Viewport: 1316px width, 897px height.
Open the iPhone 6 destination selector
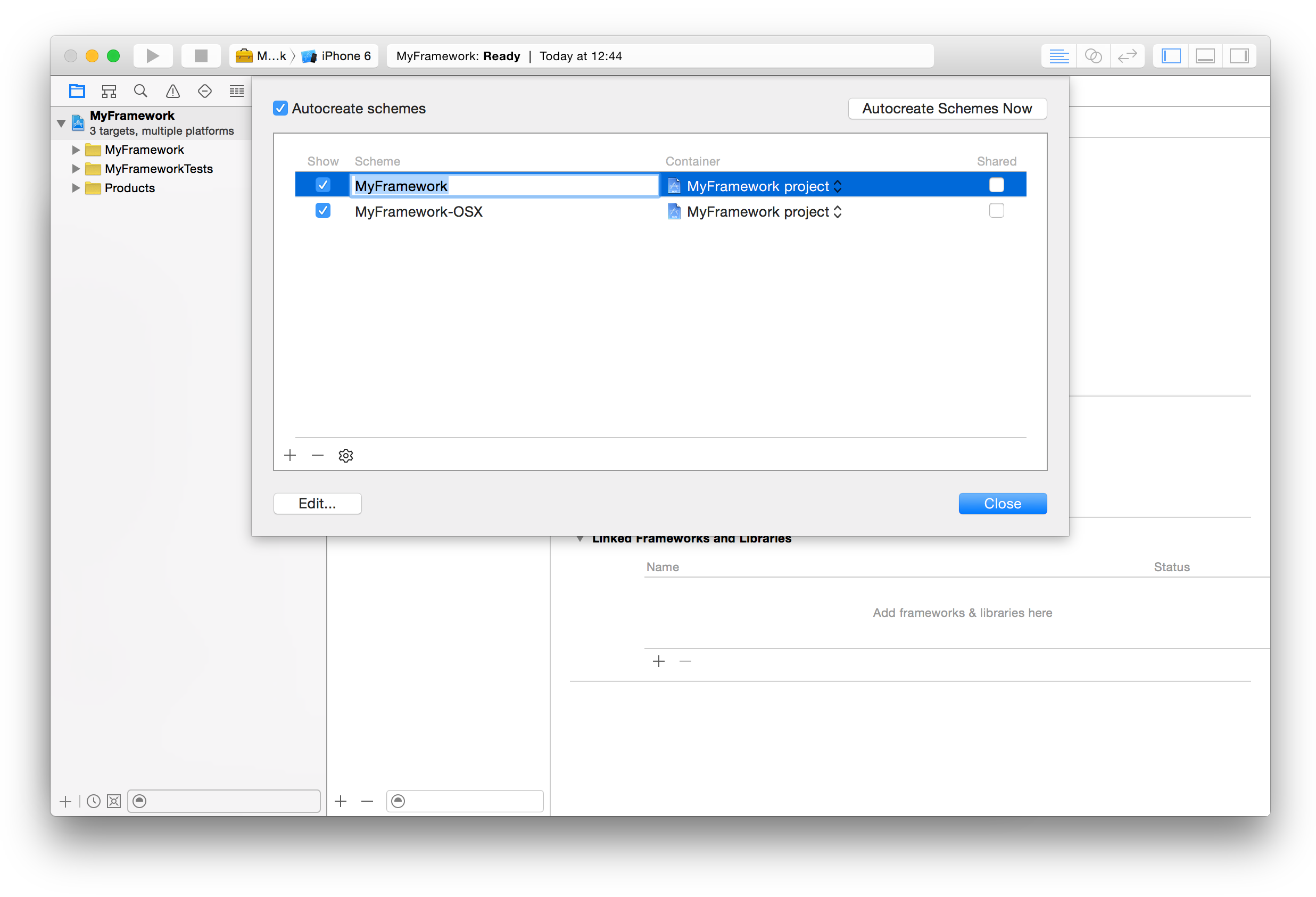(x=338, y=55)
